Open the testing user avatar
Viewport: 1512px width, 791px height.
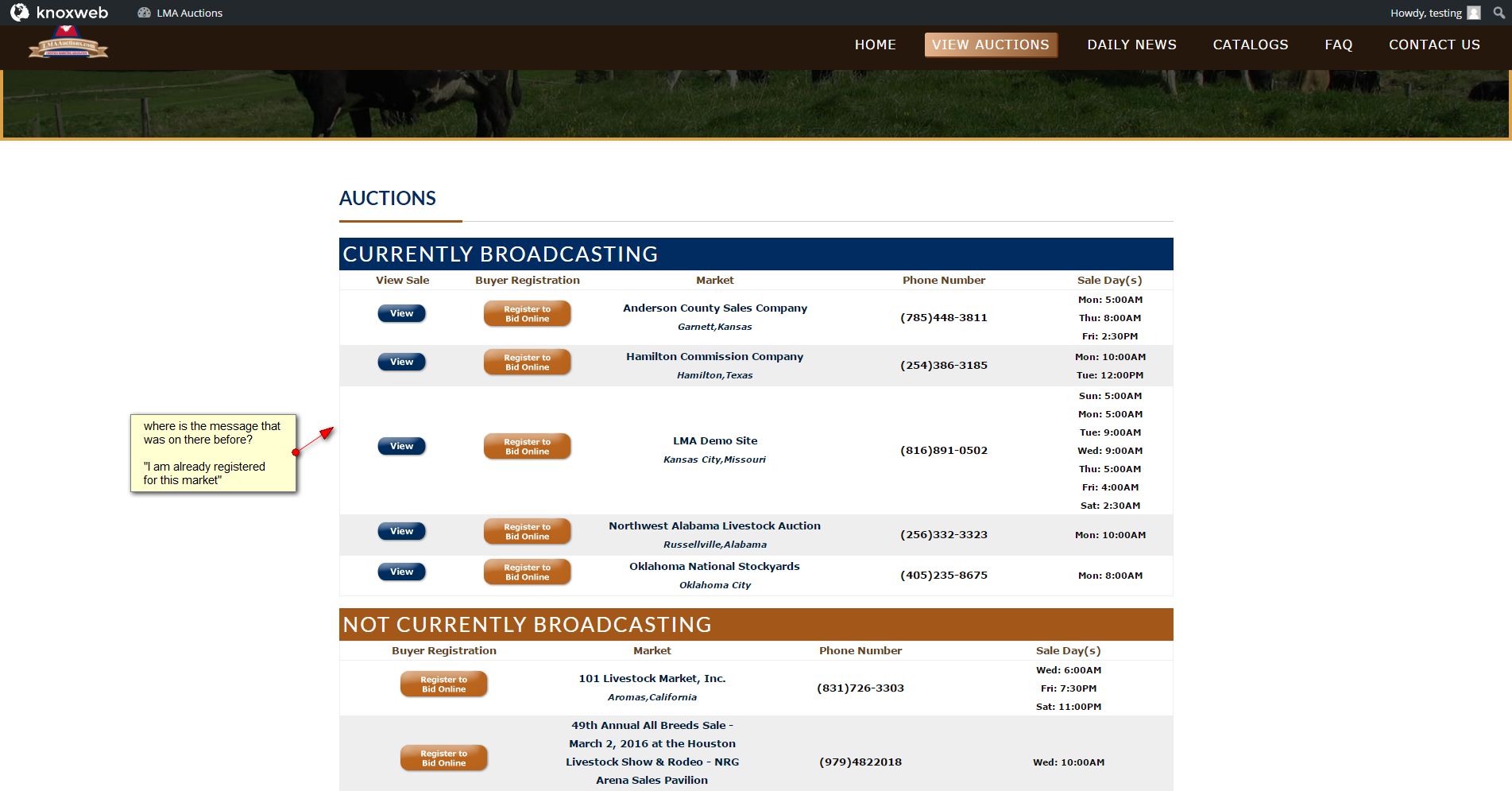click(x=1474, y=13)
